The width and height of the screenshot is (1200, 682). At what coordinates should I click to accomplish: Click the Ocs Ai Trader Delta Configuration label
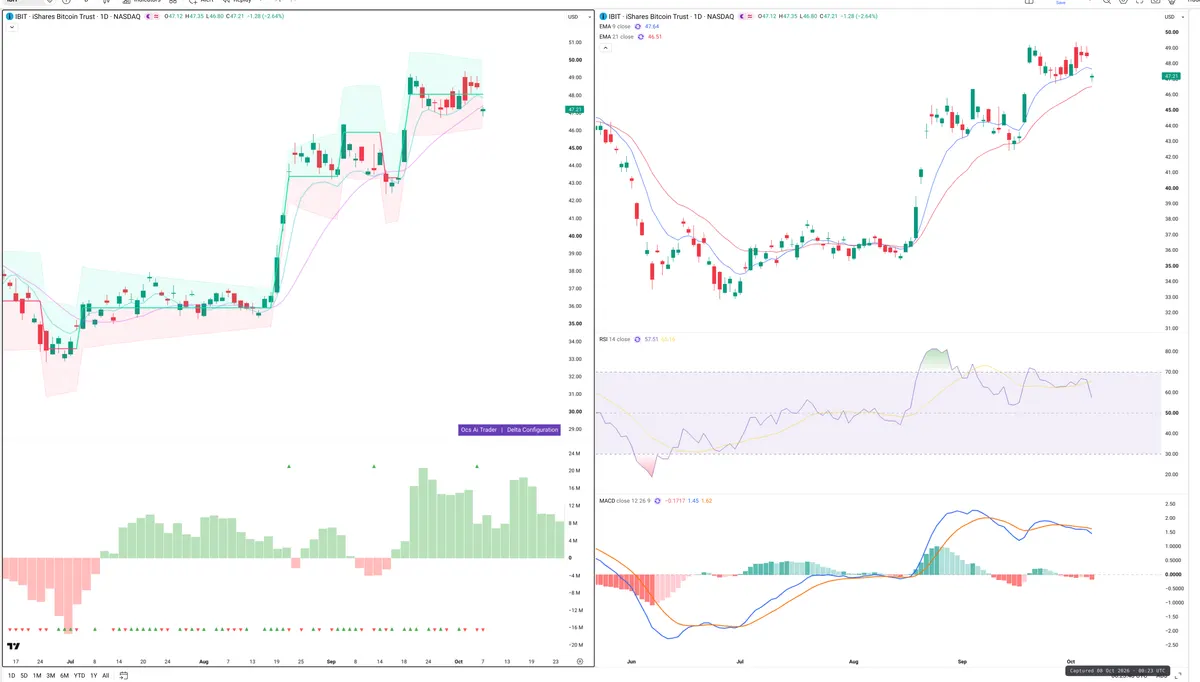click(508, 430)
